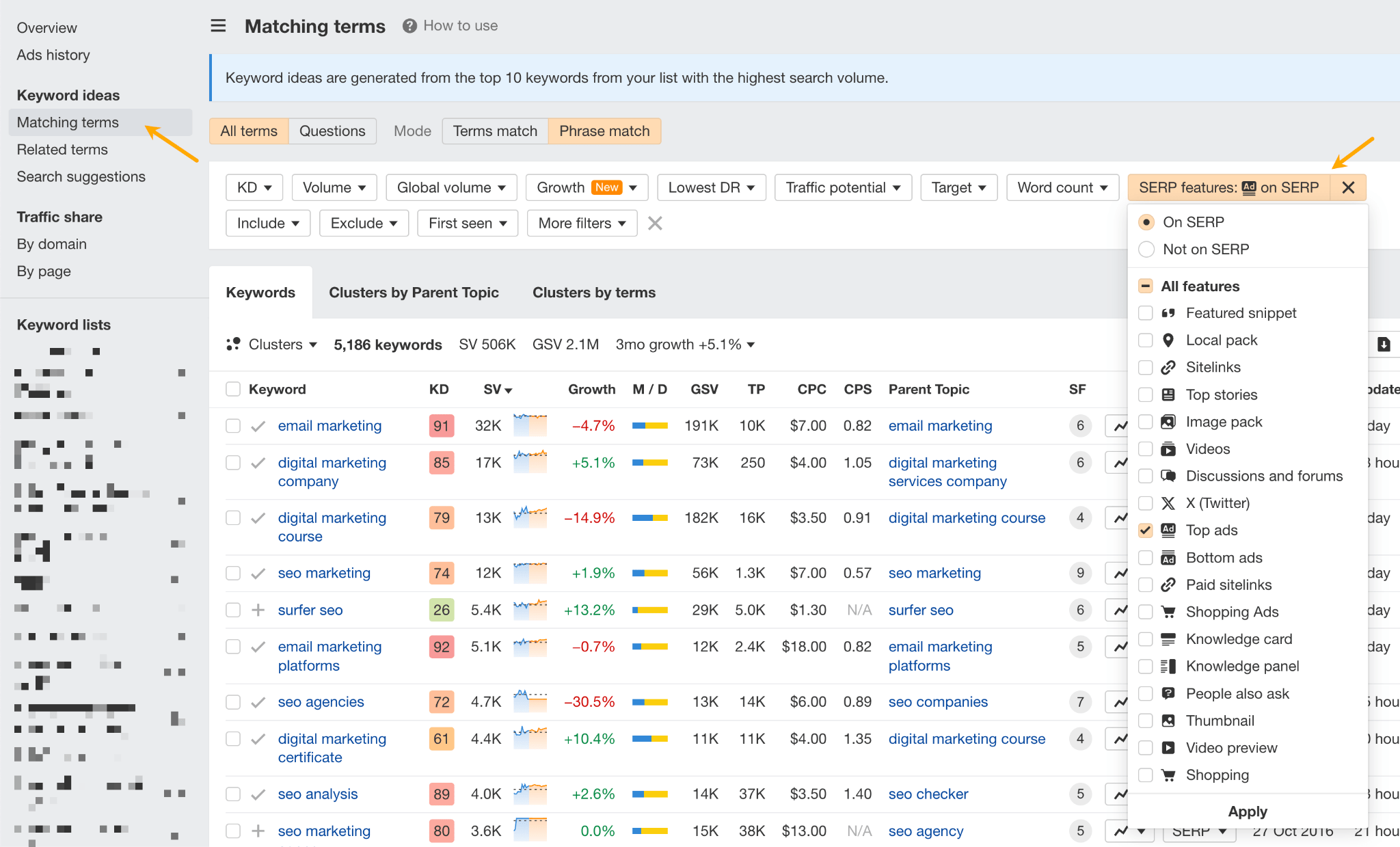Open the KD filter dropdown

click(254, 187)
